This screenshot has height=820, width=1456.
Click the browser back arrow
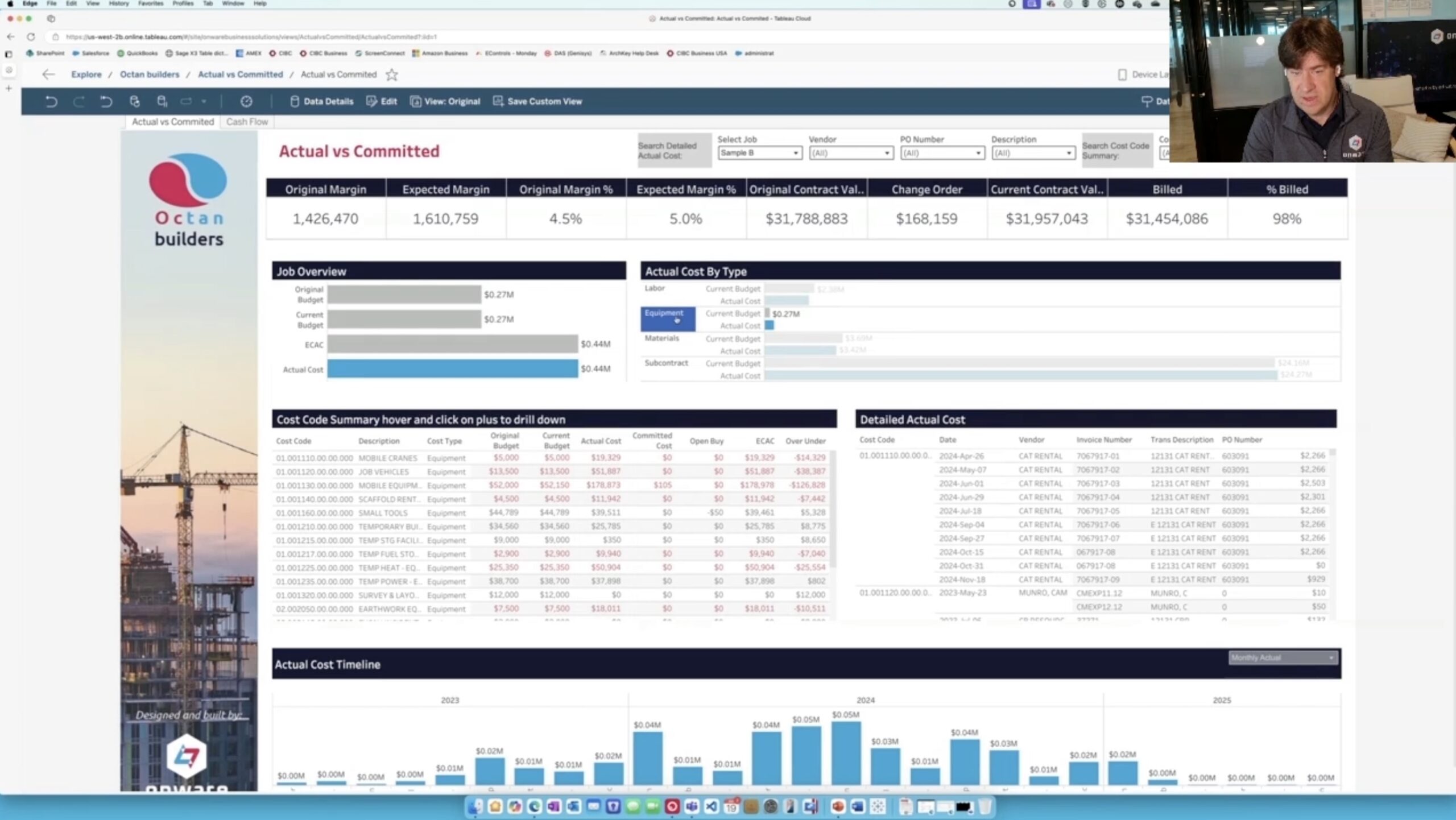(x=11, y=37)
